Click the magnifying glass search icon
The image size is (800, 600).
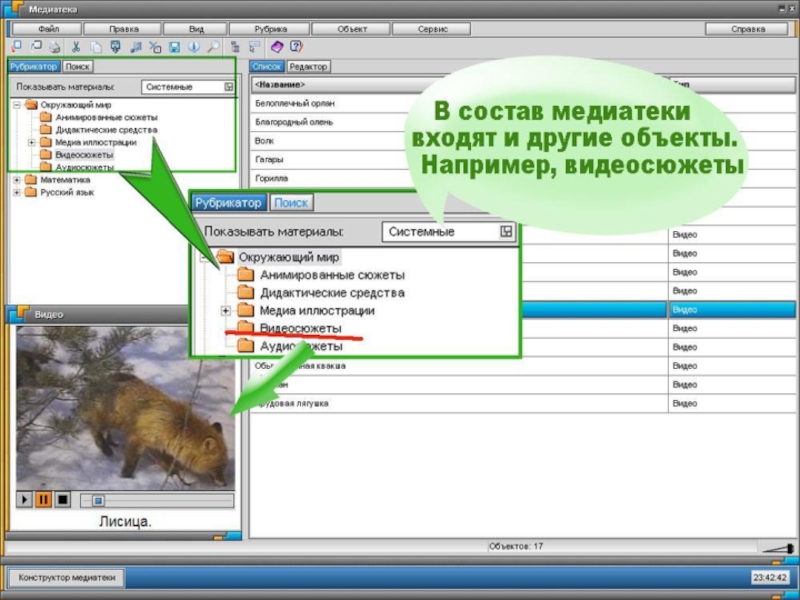(213, 46)
